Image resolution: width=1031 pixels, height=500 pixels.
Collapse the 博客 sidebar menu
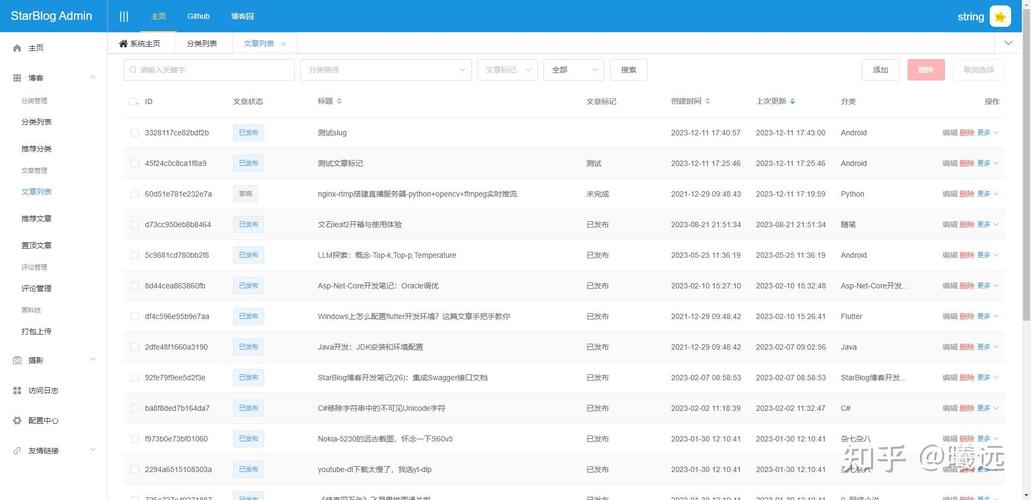(93, 78)
